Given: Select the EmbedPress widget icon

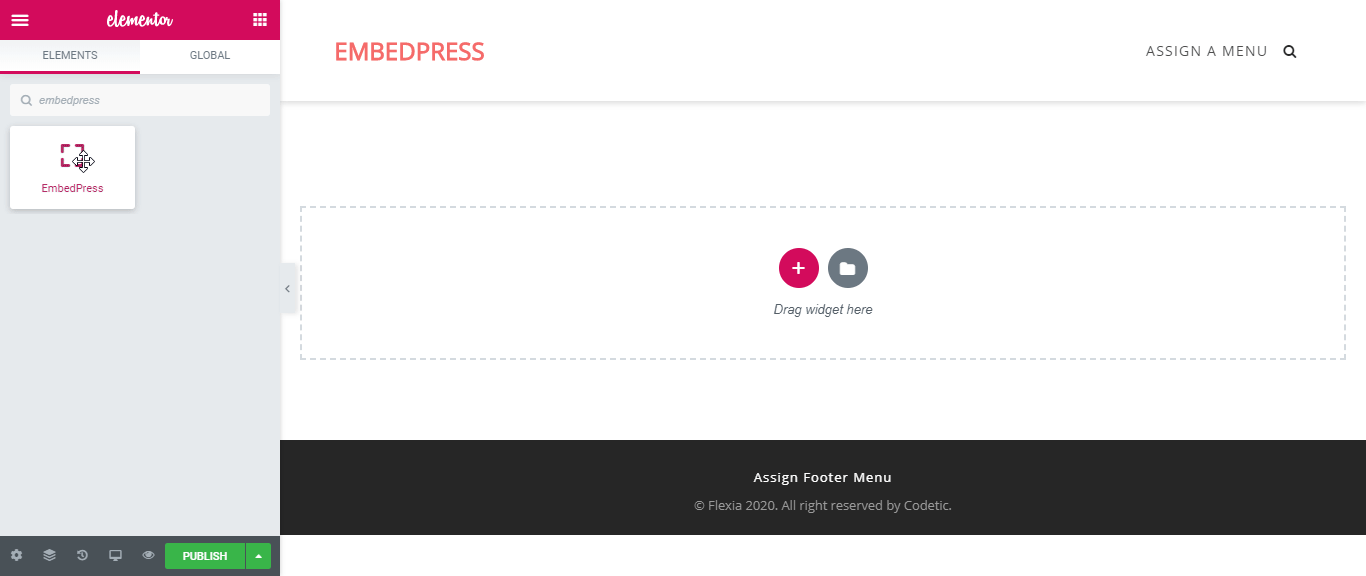Looking at the screenshot, I should tap(72, 156).
